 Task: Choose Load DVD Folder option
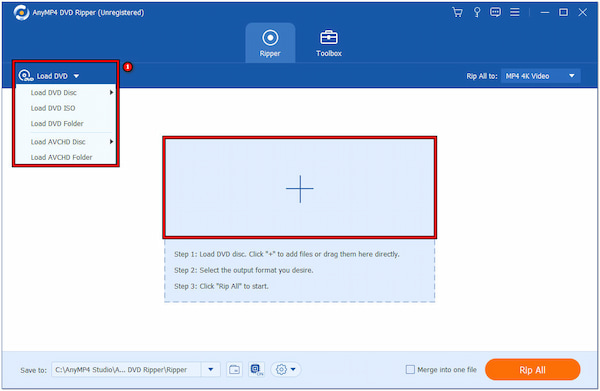tap(66, 124)
